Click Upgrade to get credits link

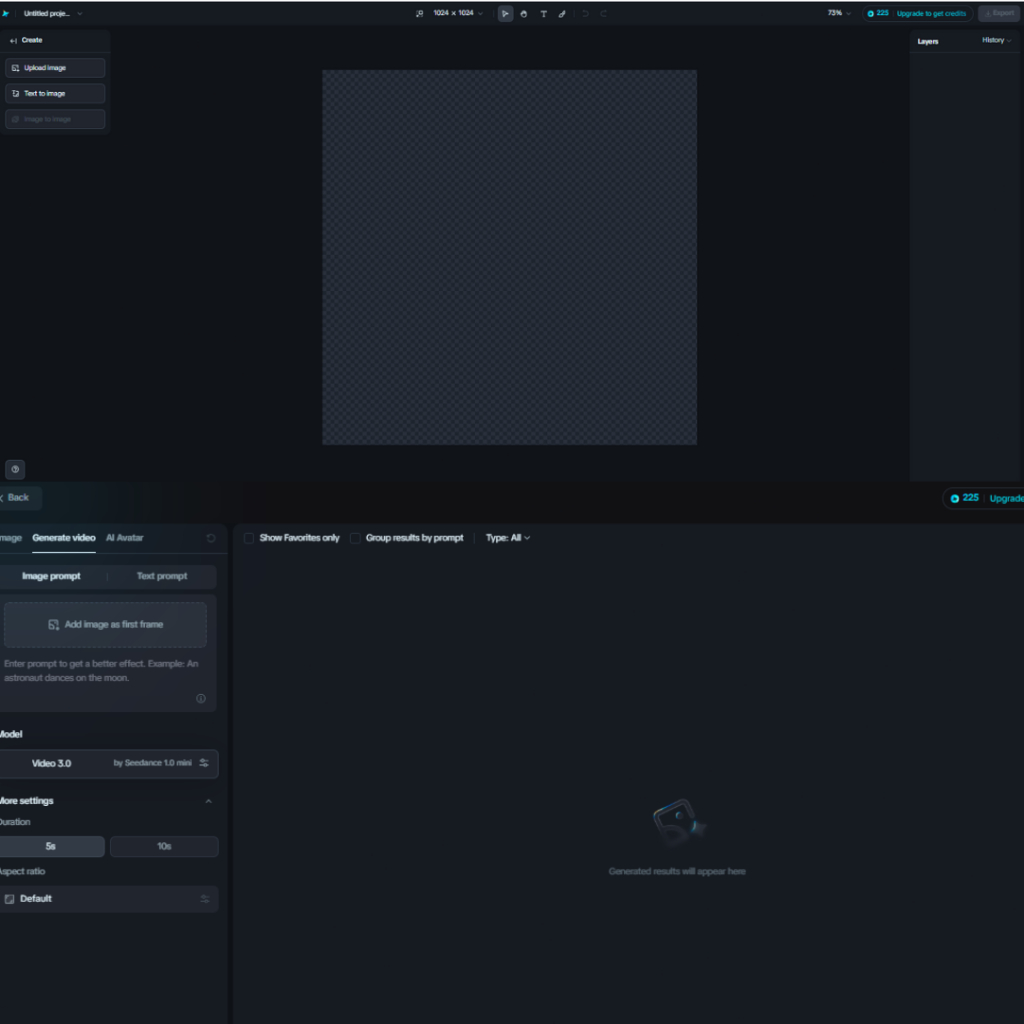click(931, 14)
